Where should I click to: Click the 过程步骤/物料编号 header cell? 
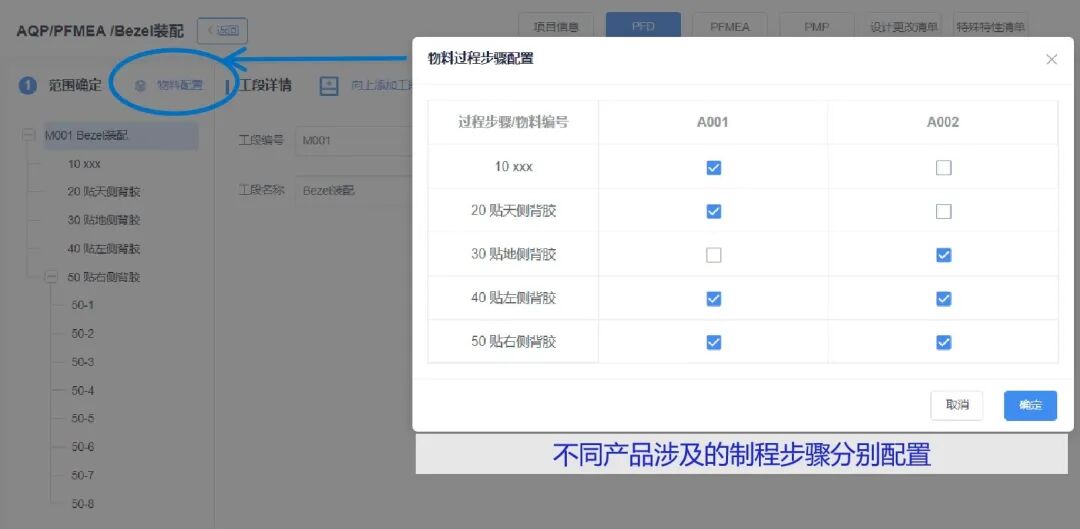pos(513,123)
